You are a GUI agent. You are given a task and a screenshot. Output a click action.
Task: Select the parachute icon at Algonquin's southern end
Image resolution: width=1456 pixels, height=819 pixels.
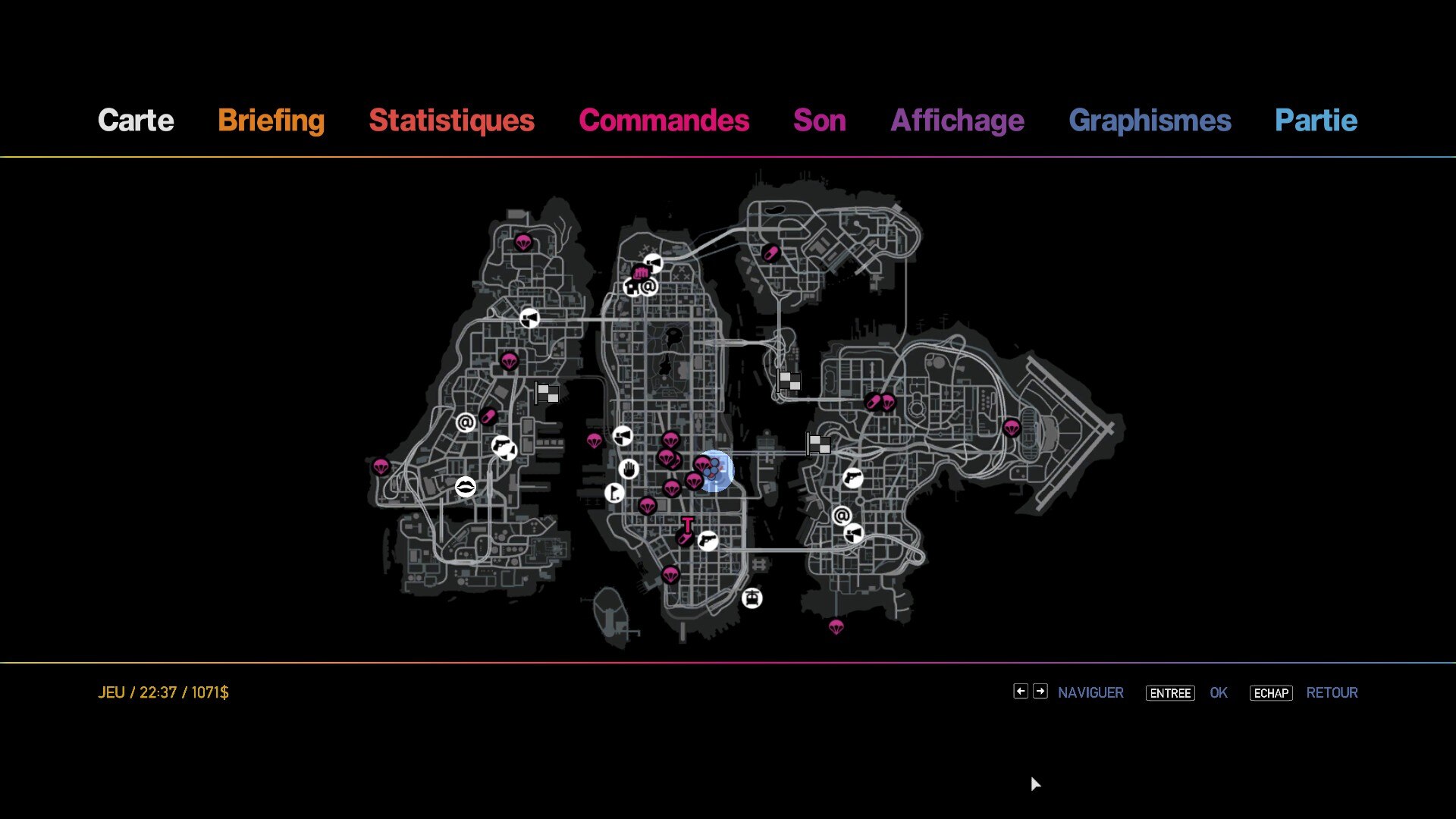pos(670,576)
